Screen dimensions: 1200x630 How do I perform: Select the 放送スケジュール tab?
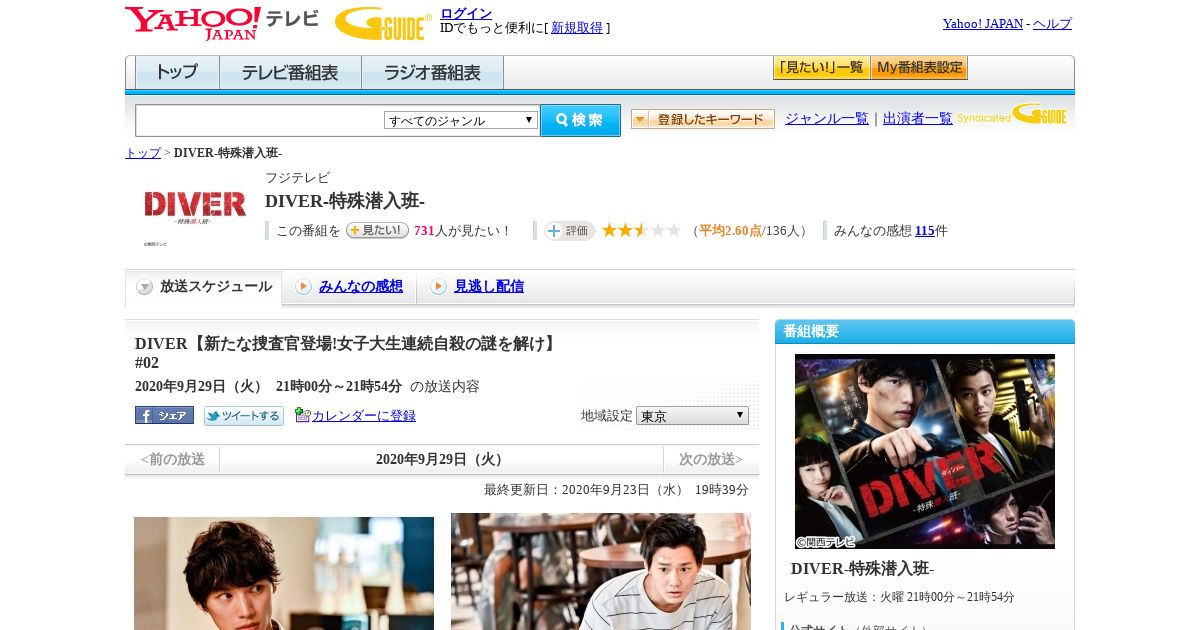click(x=204, y=287)
